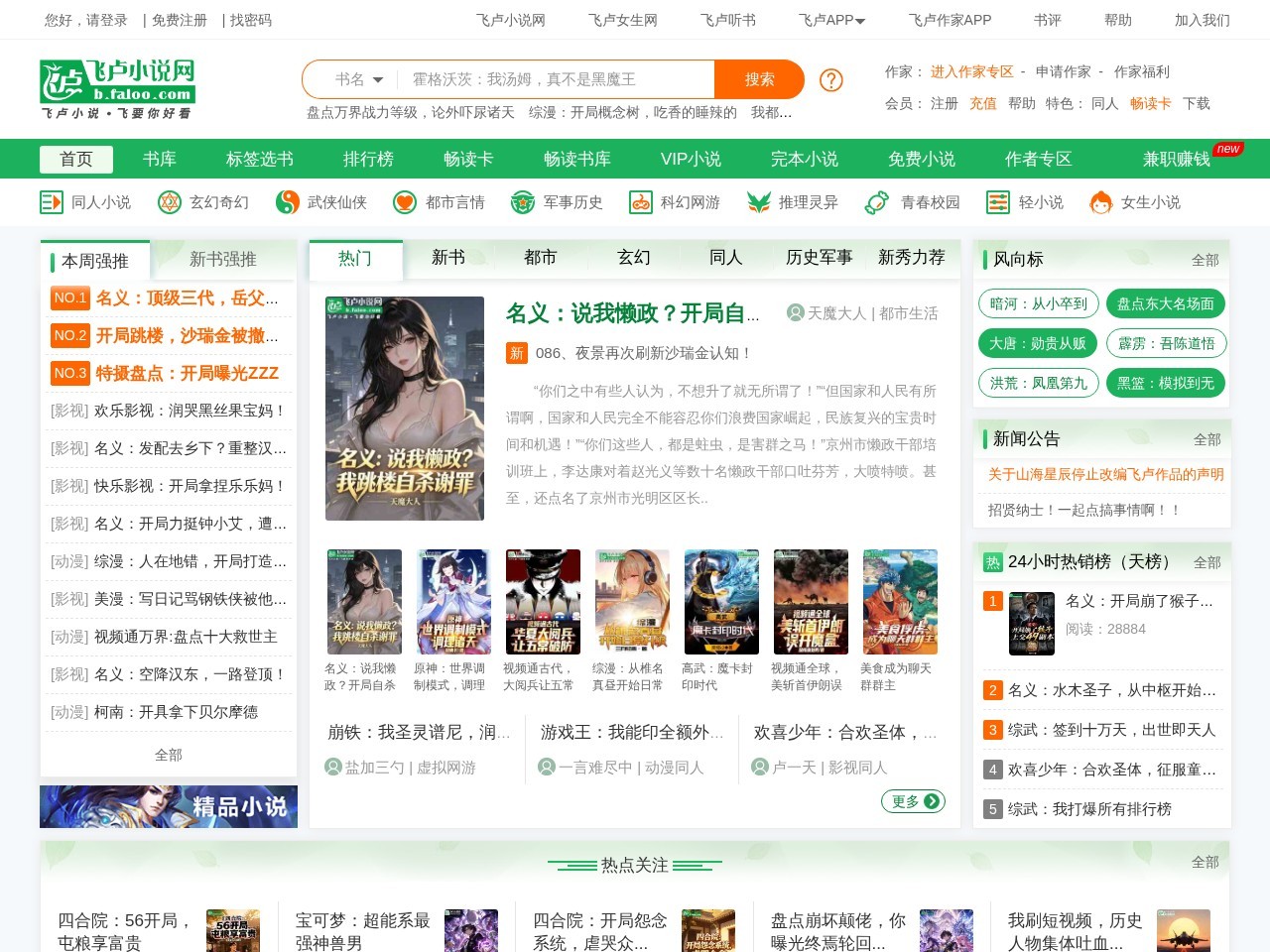The width and height of the screenshot is (1270, 952).
Task: Click the author avatar icon beside 盐加三勺
Action: point(333,767)
